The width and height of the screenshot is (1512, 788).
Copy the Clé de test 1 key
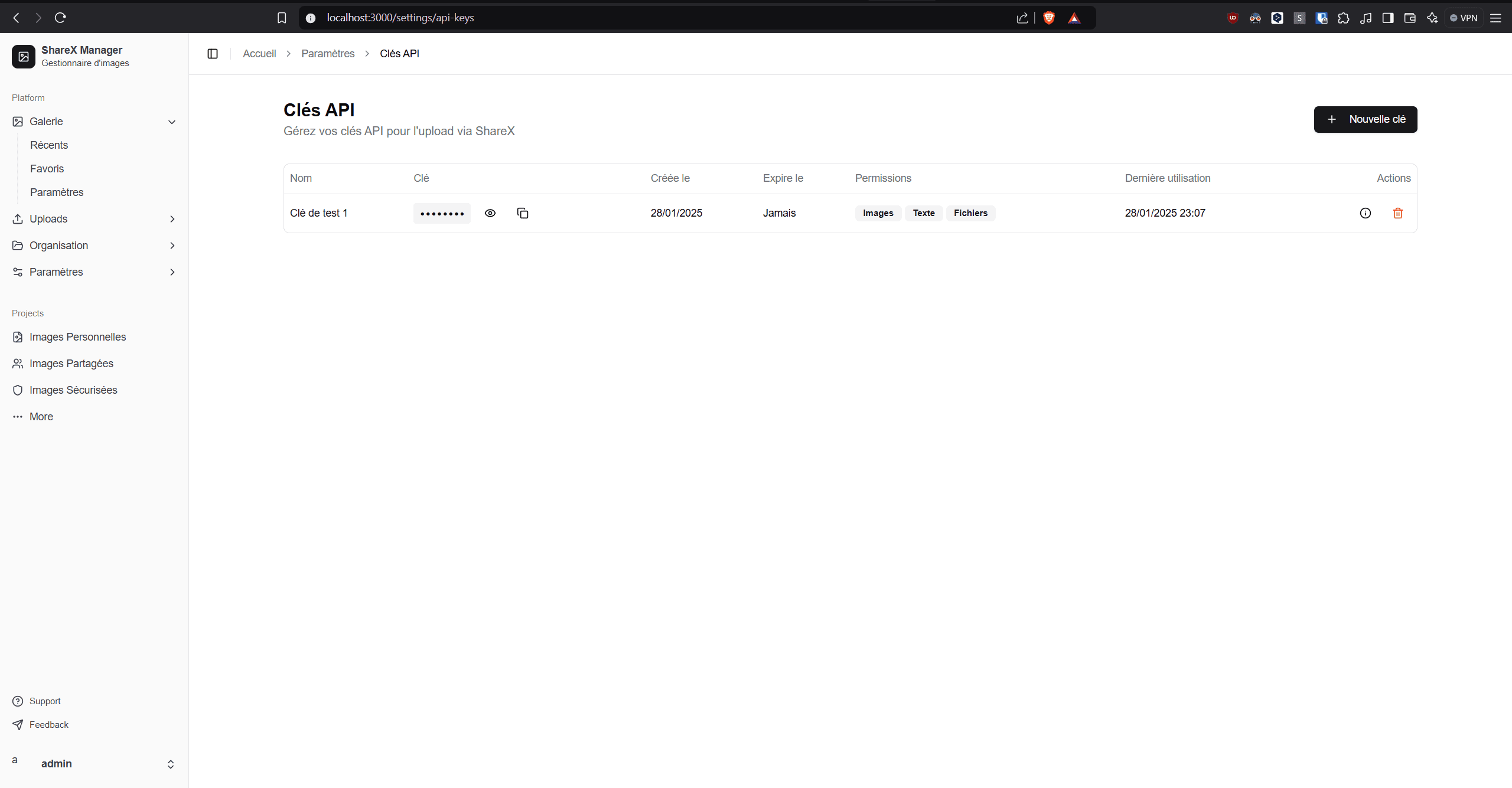click(x=523, y=213)
